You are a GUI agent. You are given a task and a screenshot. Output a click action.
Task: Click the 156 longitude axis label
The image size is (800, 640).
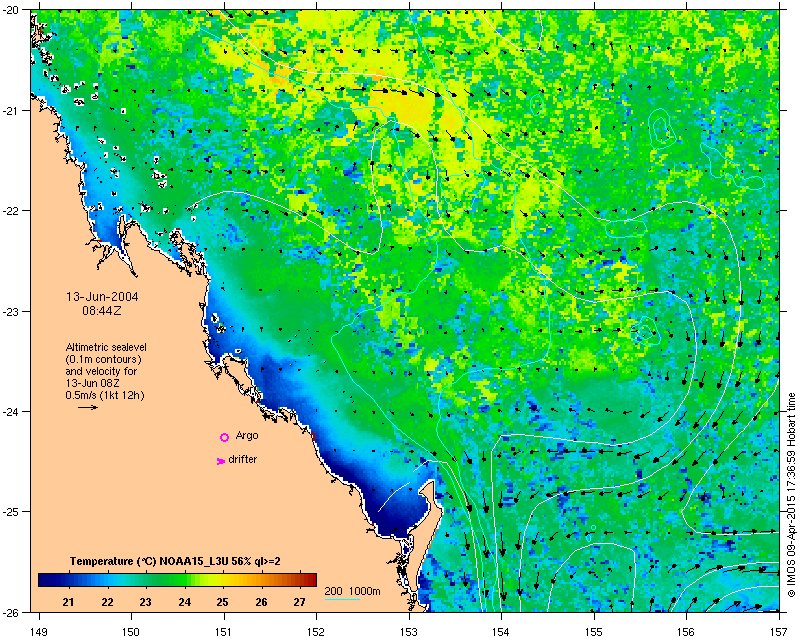[x=686, y=632]
